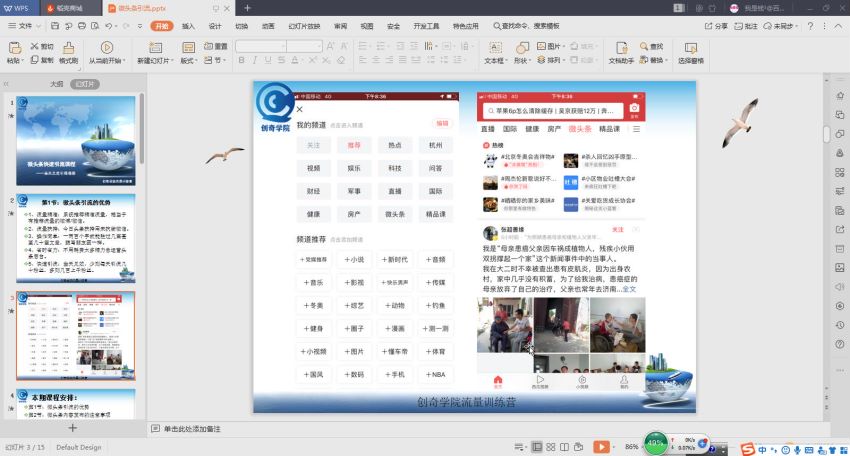Toggle subscript formatting

pos(326,60)
